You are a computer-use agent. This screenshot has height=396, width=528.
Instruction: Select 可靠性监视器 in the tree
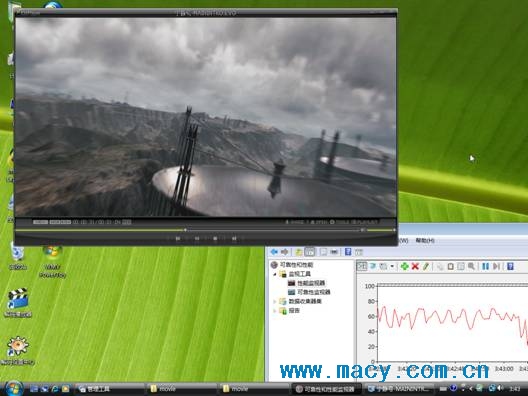pyautogui.click(x=314, y=292)
